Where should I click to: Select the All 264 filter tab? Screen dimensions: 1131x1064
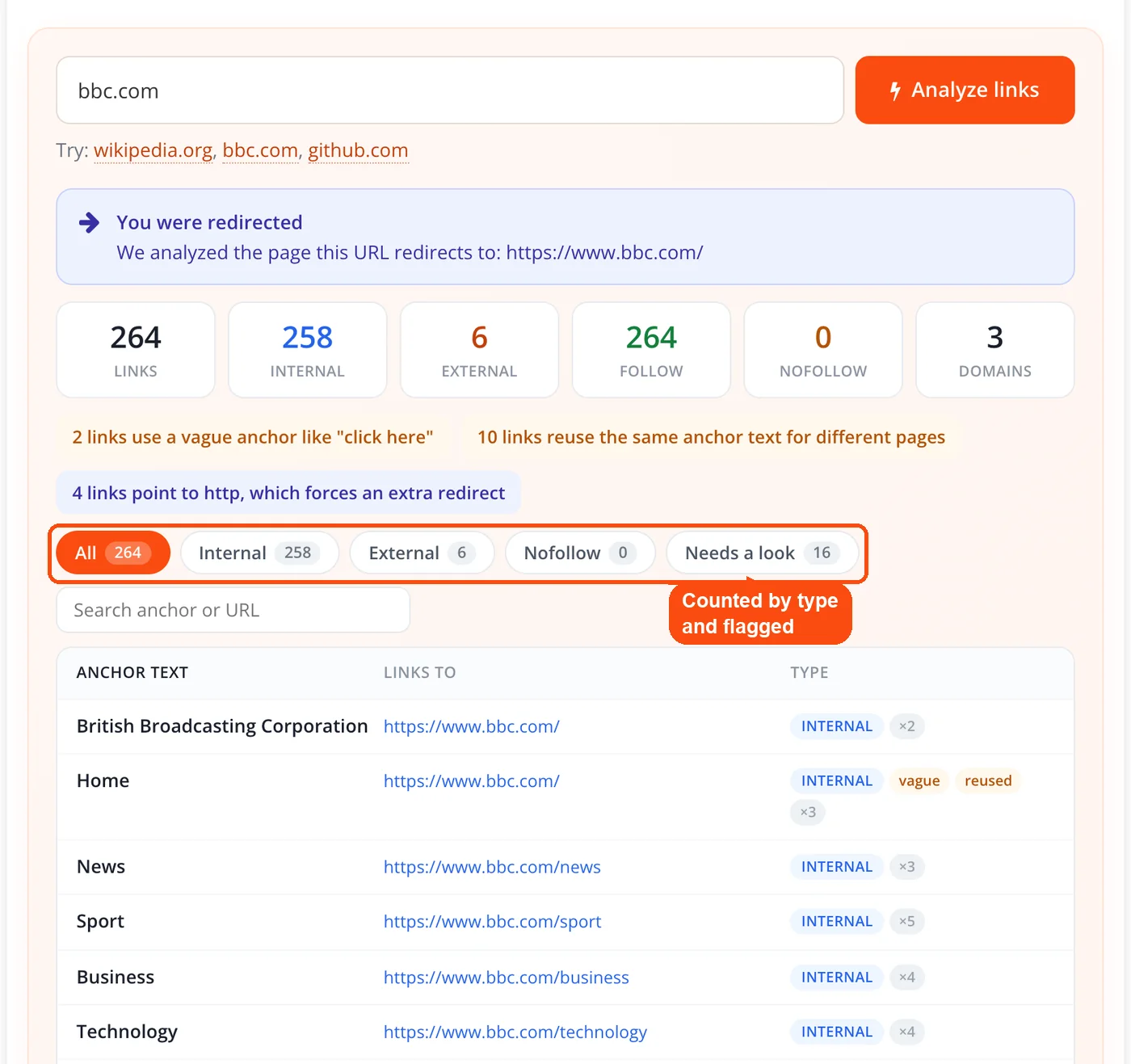click(113, 553)
